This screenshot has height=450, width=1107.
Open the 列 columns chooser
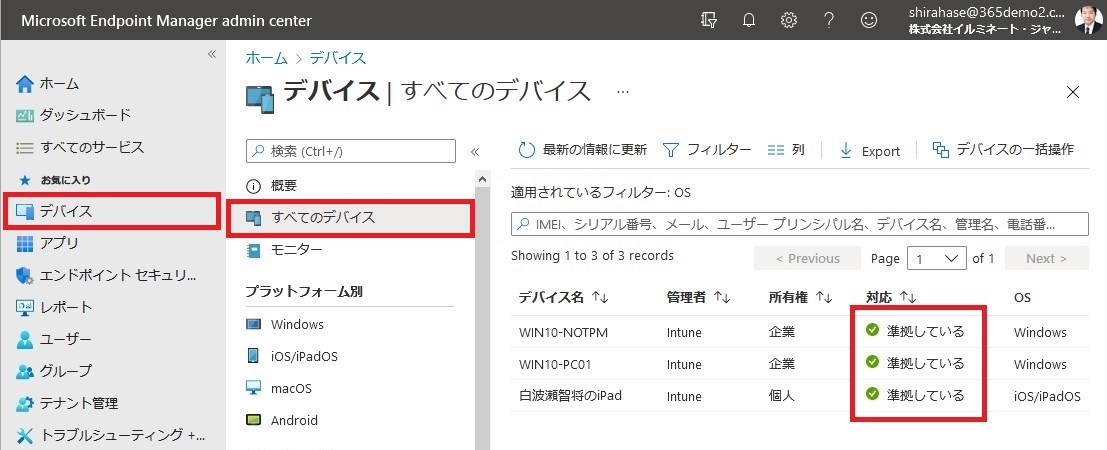pos(786,150)
